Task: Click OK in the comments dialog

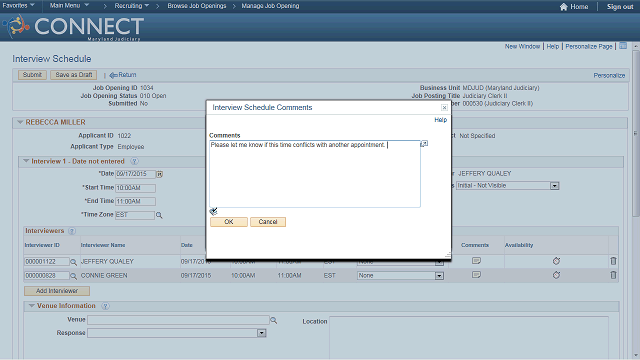Action: point(229,222)
